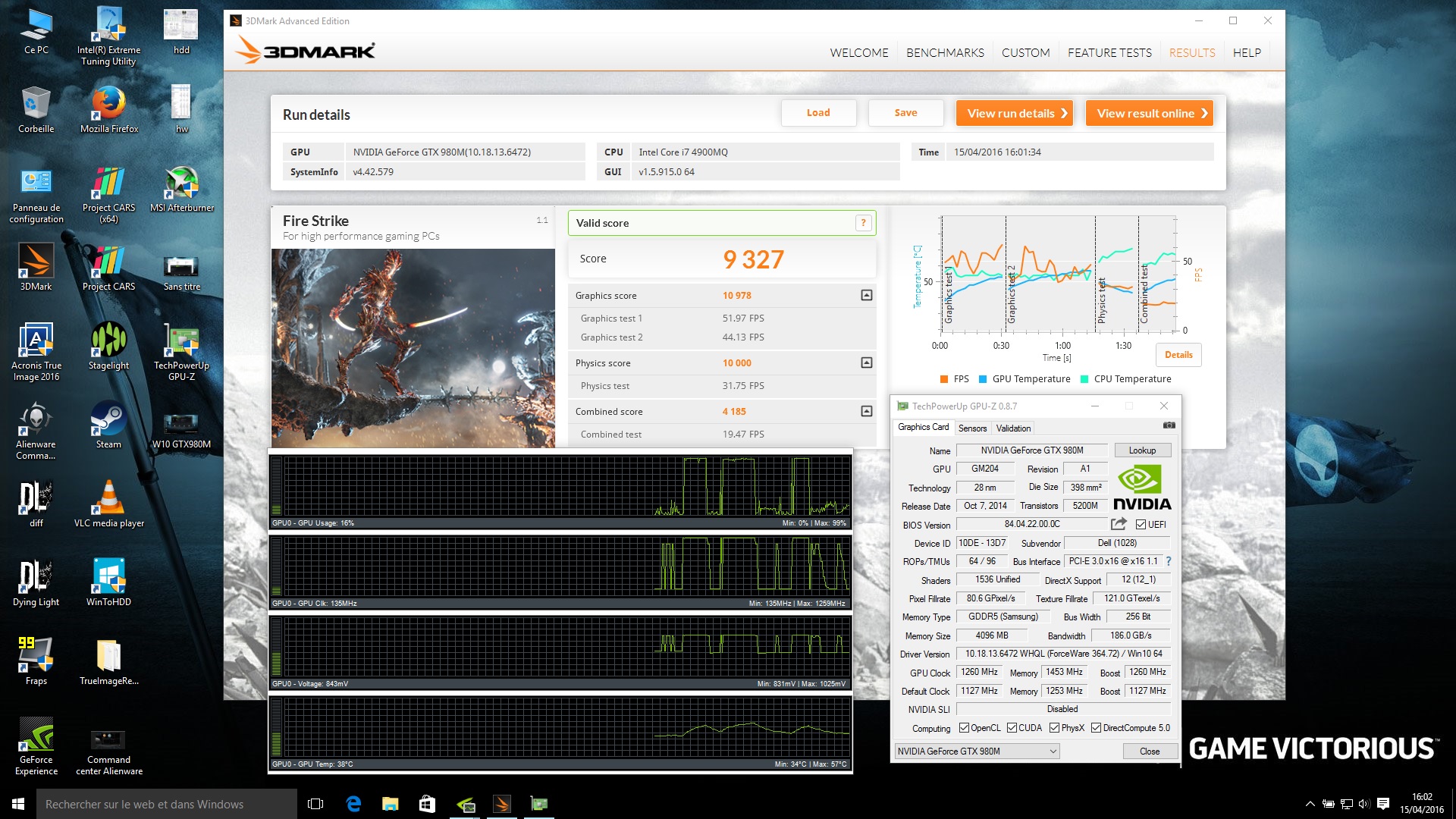Launch GeForce Experience shortcut
Viewport: 1456px width, 819px height.
36,746
